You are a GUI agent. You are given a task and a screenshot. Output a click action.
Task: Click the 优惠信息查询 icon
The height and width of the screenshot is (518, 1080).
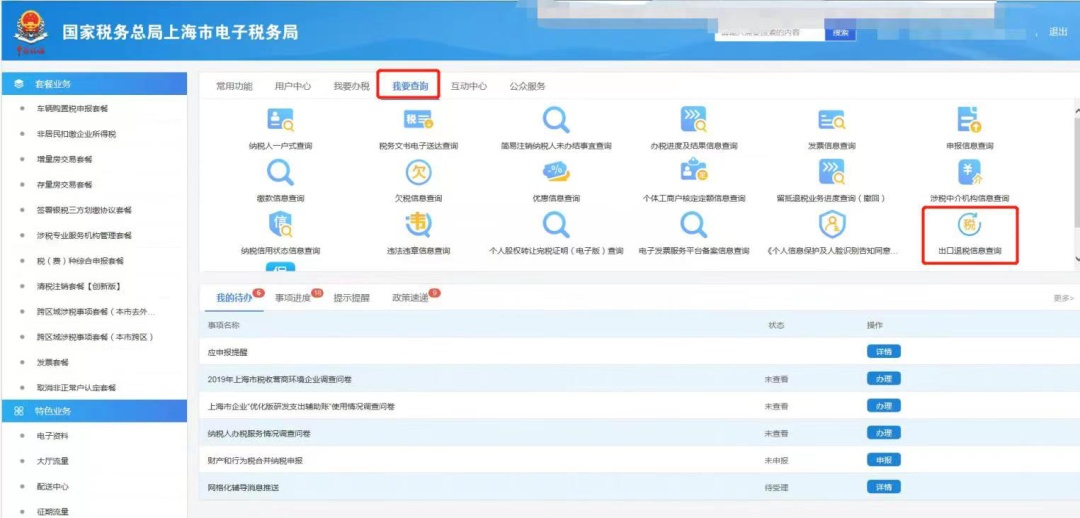[556, 174]
